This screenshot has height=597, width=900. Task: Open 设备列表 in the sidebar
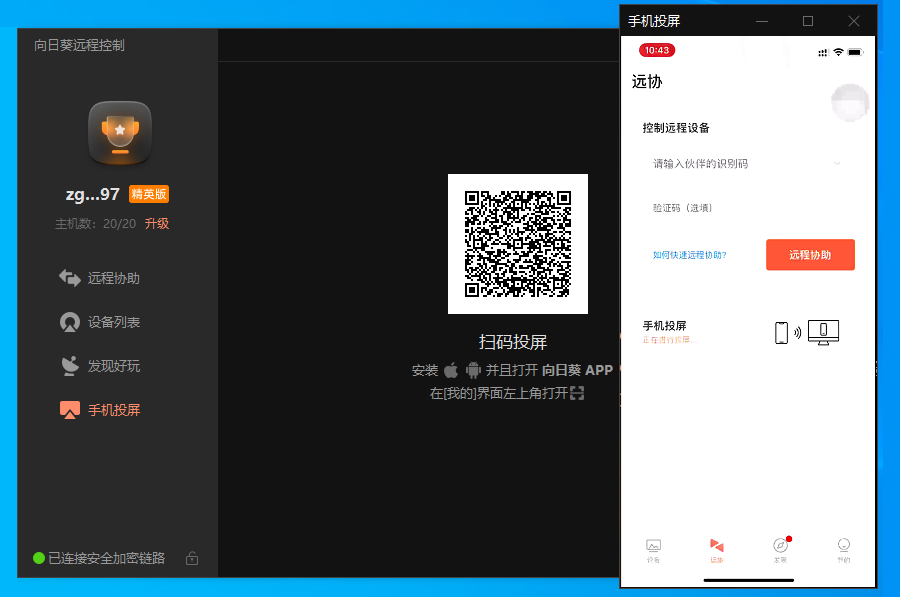[x=100, y=322]
